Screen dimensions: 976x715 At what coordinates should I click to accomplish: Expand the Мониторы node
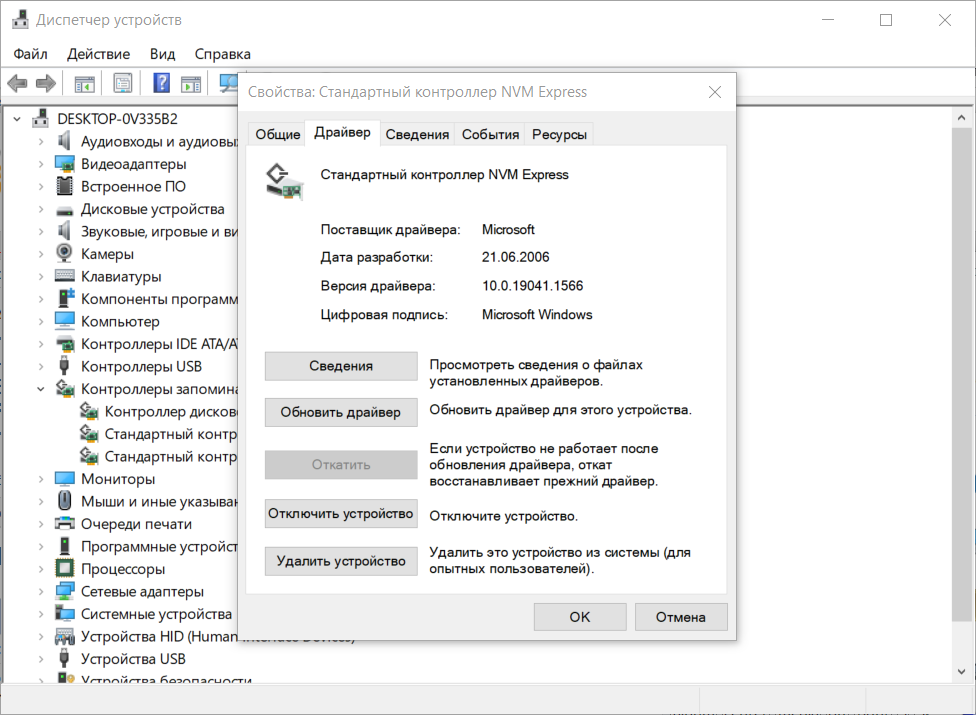(x=41, y=479)
